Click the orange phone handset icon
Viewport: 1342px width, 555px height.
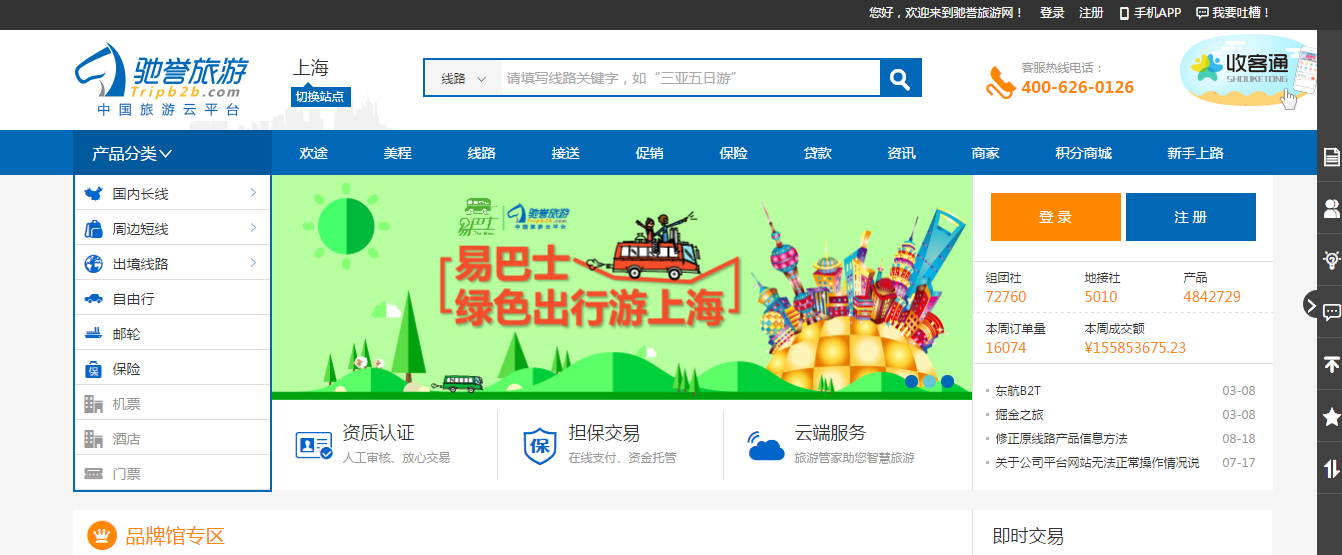(1000, 81)
